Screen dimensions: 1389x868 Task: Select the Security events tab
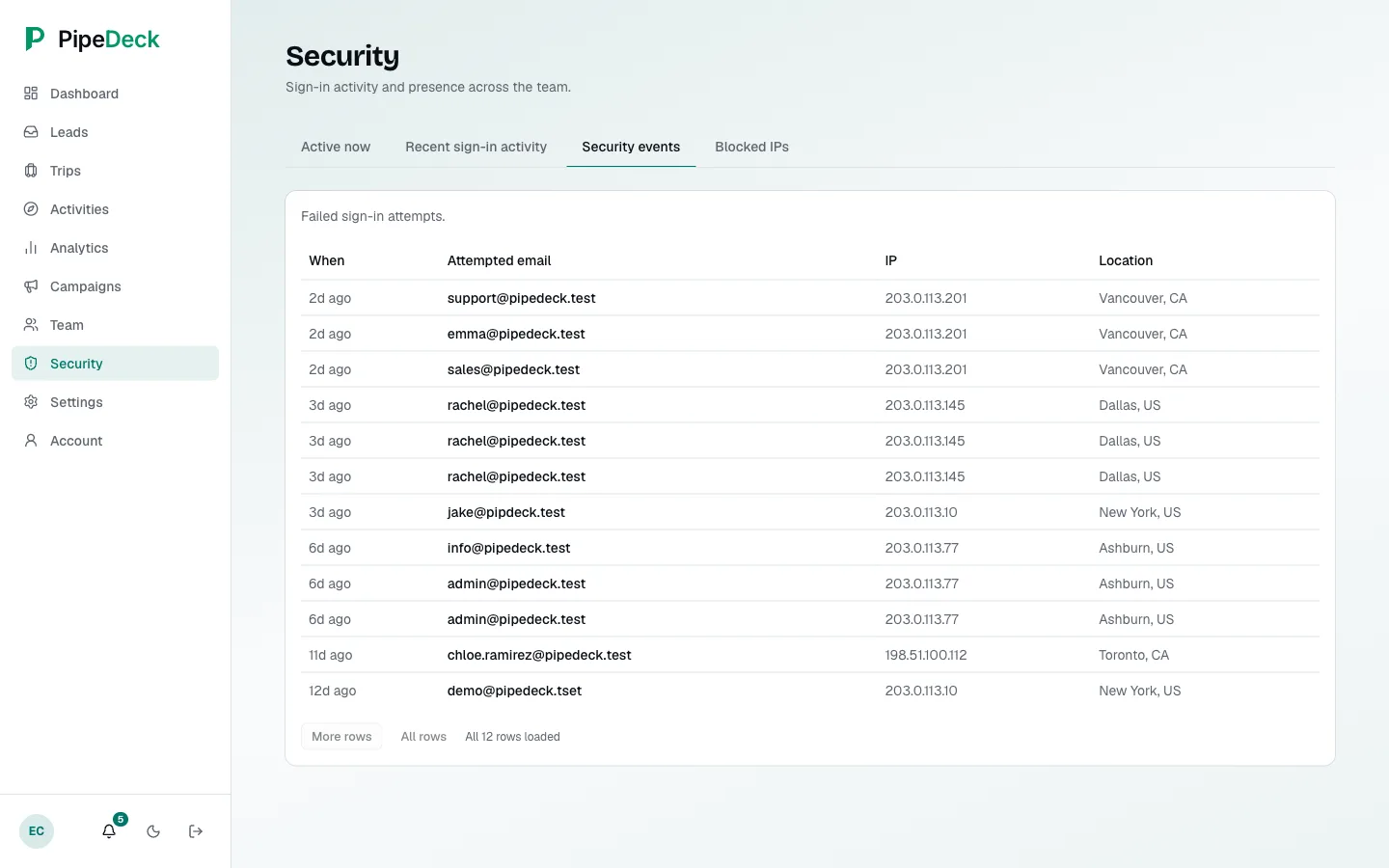[631, 147]
